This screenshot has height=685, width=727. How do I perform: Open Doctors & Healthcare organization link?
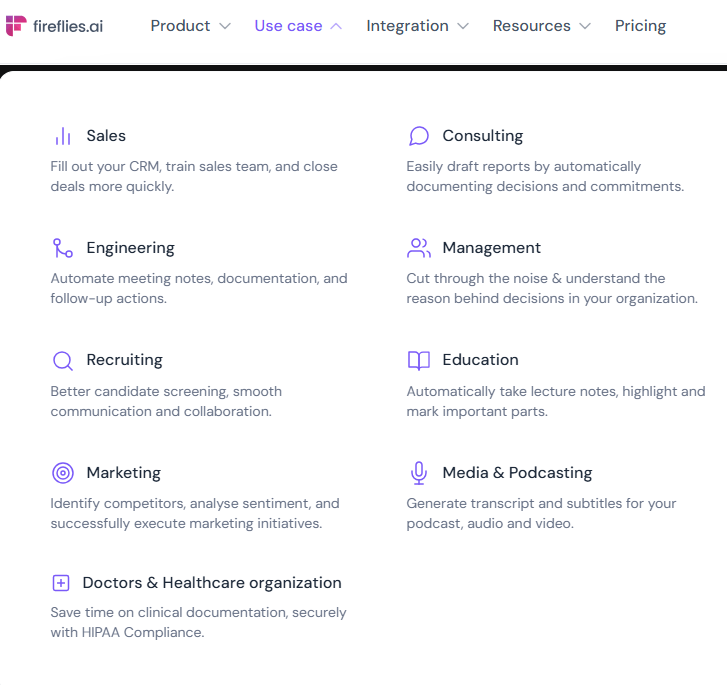(212, 583)
